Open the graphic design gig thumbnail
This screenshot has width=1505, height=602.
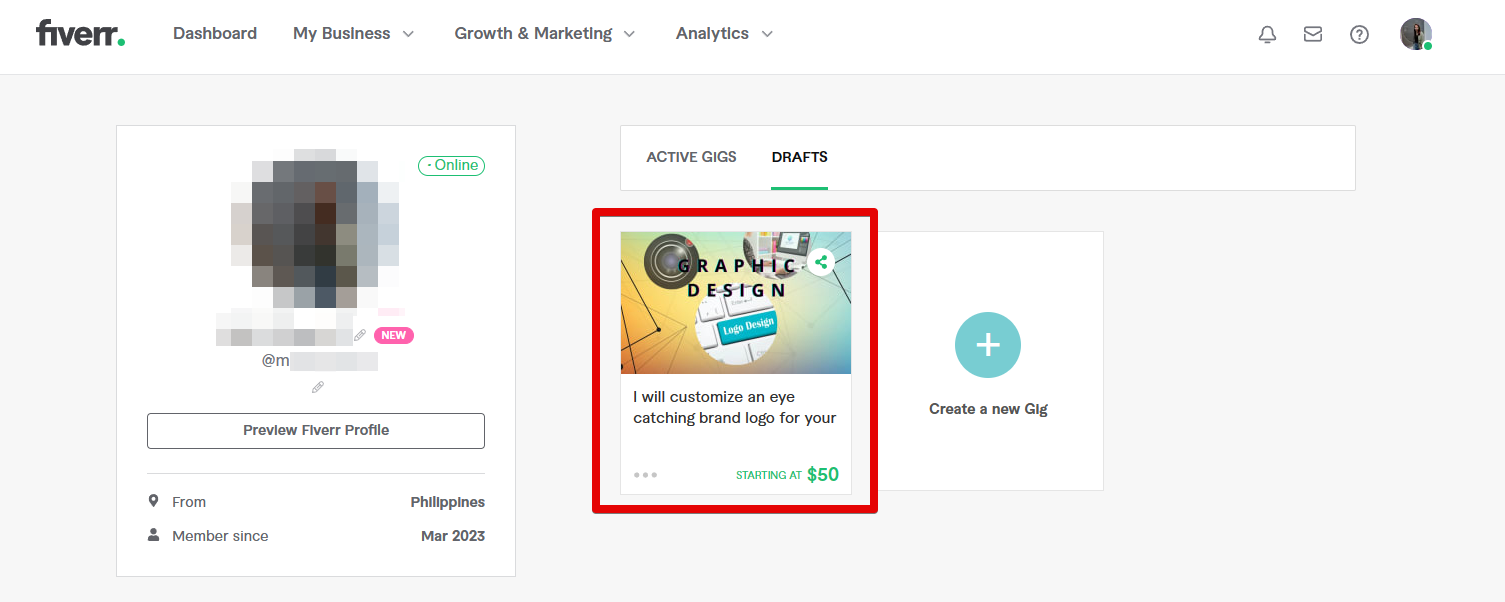click(736, 302)
